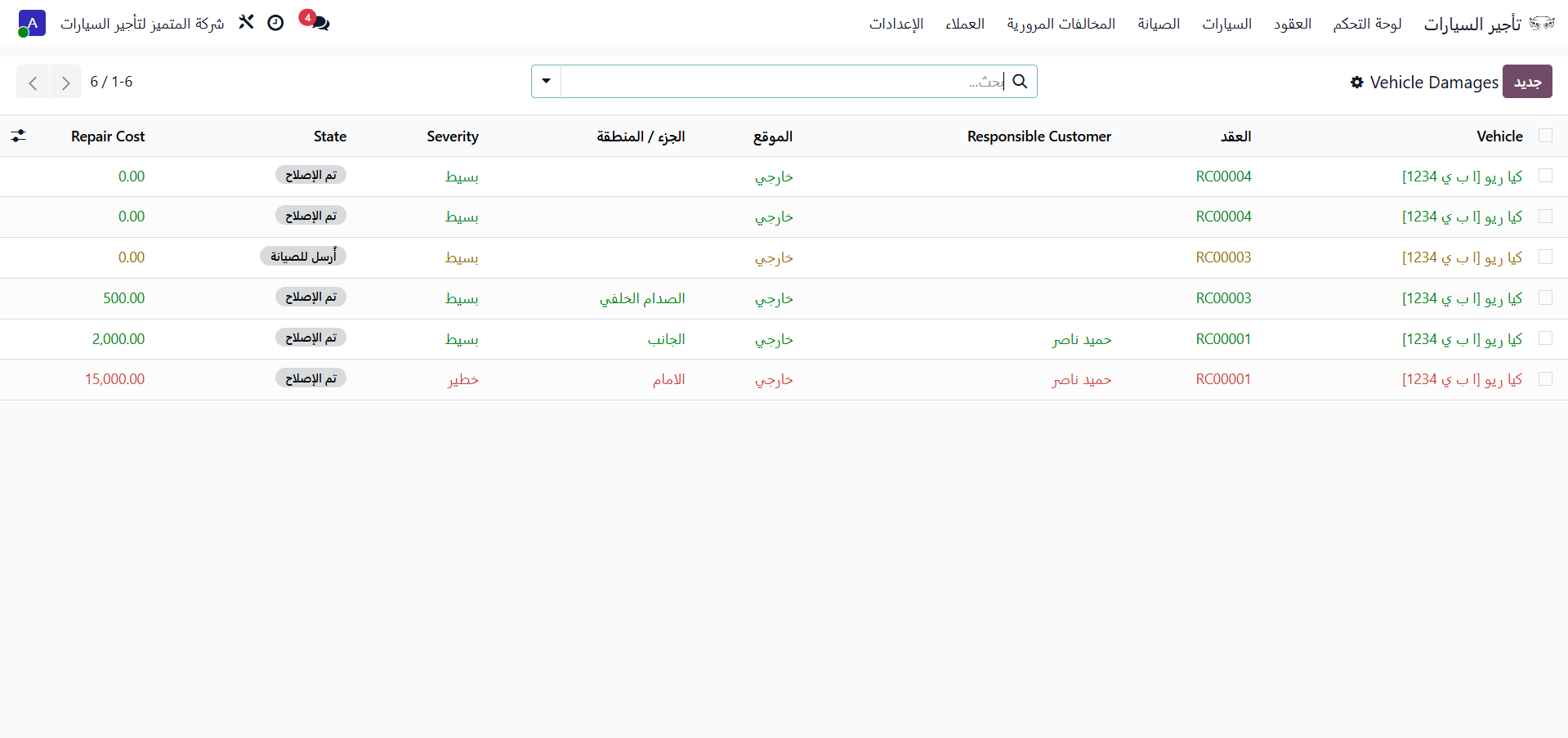Sort by the State column header
Screen dimensions: 1568x738
(330, 136)
